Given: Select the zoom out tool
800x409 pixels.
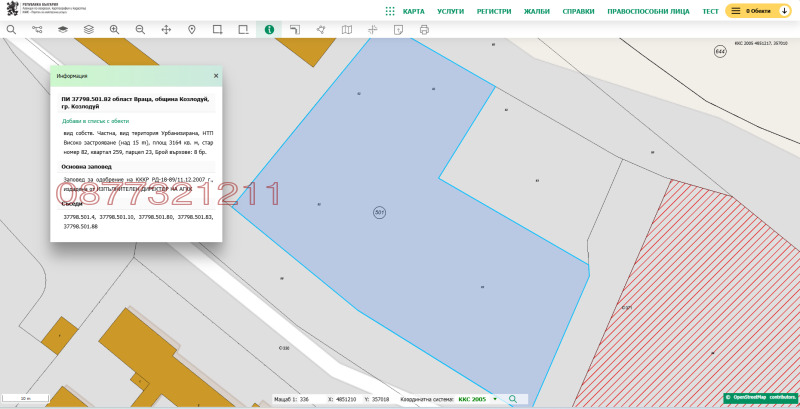Looking at the screenshot, I should point(140,30).
